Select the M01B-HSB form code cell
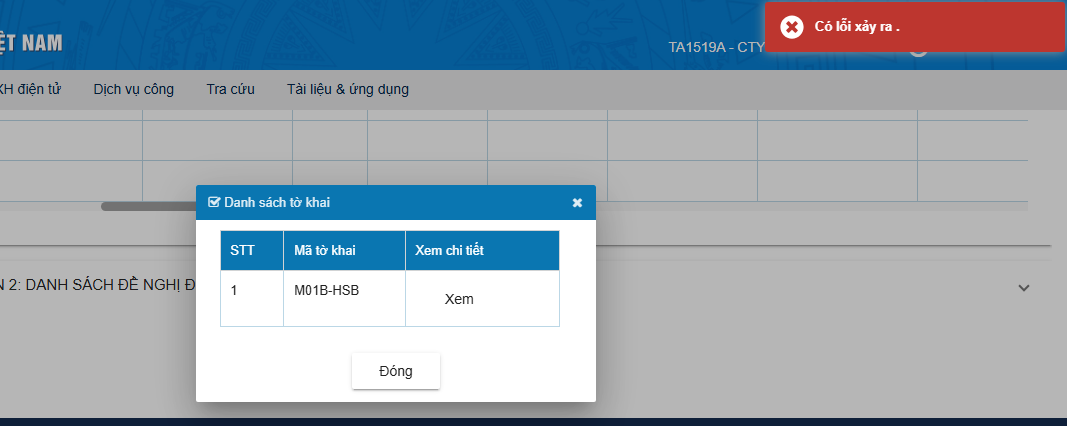The image size is (1067, 426). [x=326, y=290]
